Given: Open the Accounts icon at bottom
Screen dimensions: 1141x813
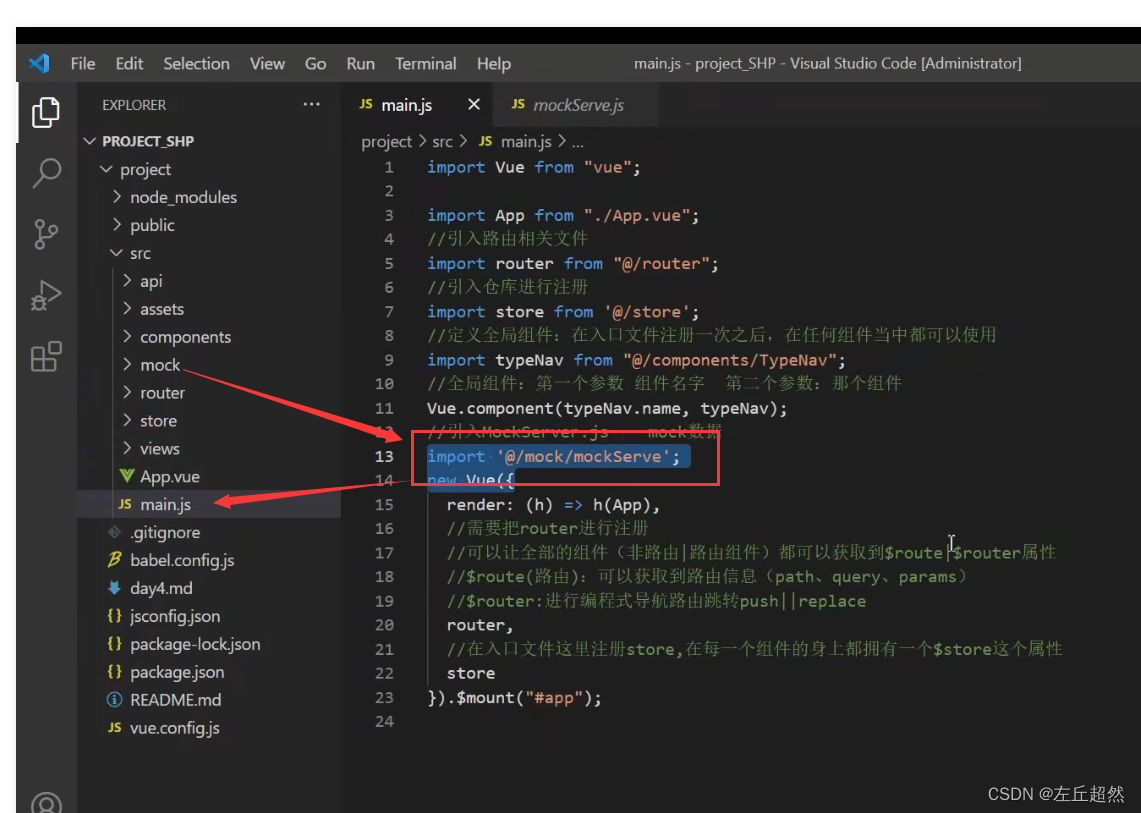Looking at the screenshot, I should tap(47, 803).
